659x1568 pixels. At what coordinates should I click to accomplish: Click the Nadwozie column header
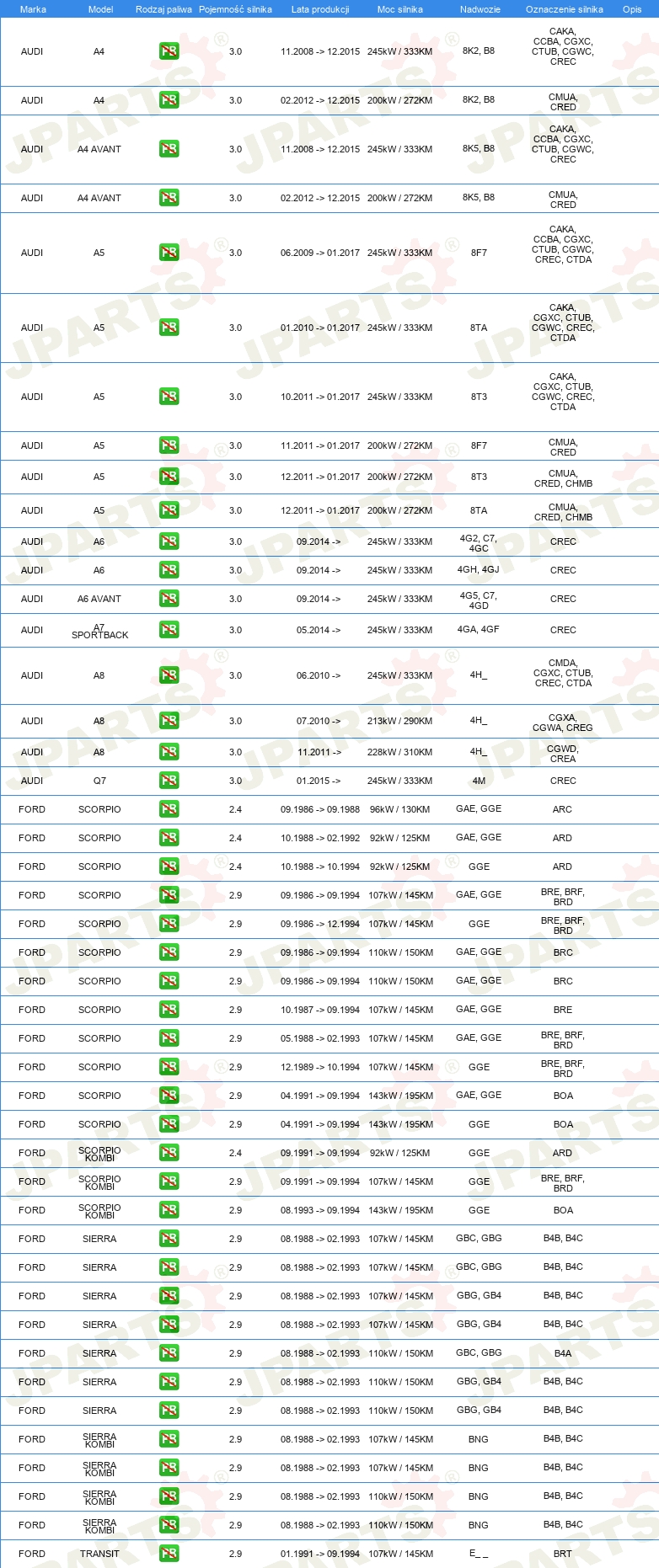coord(480,9)
